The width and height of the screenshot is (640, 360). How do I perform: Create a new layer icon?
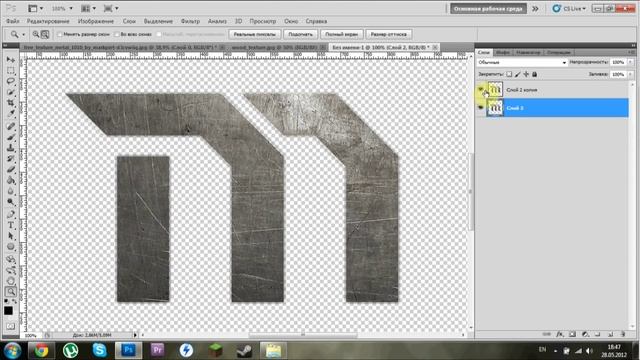point(610,334)
